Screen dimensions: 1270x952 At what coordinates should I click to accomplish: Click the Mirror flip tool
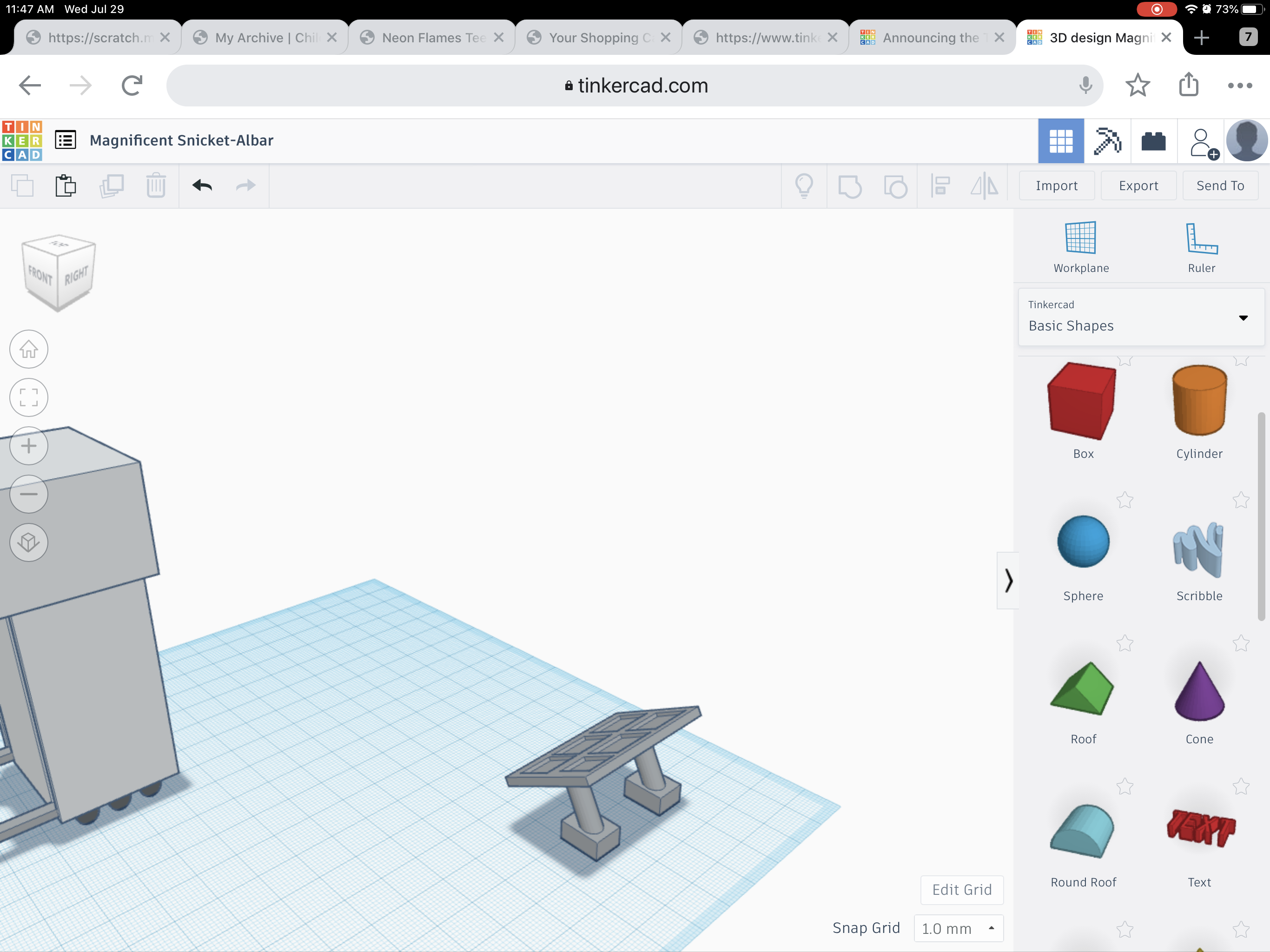coord(984,186)
